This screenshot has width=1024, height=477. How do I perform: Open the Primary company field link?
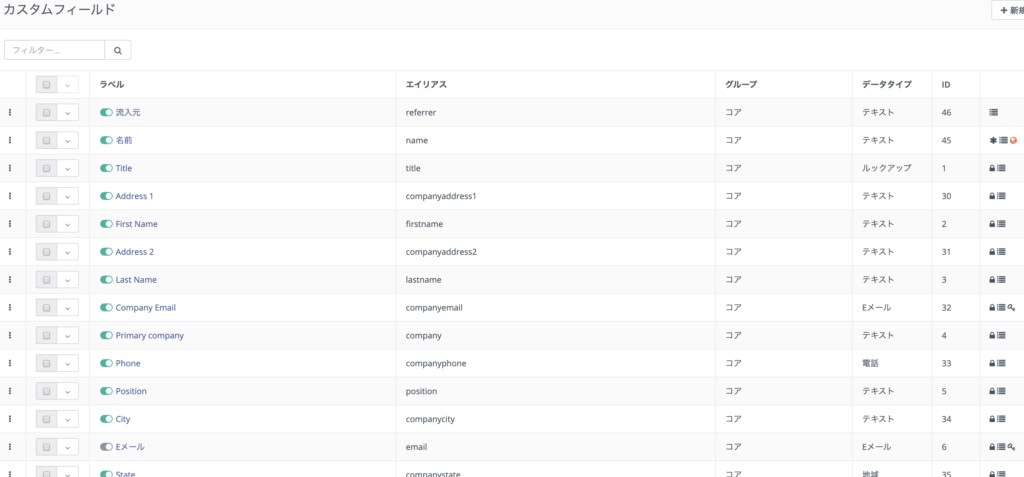point(149,336)
